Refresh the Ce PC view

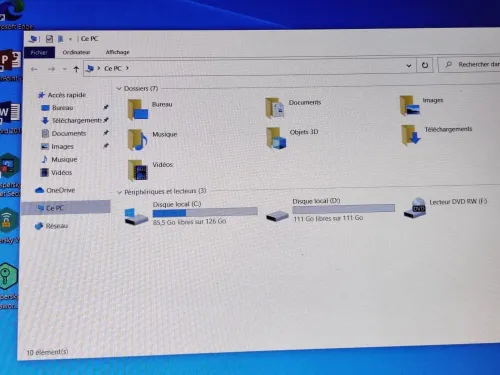[425, 65]
